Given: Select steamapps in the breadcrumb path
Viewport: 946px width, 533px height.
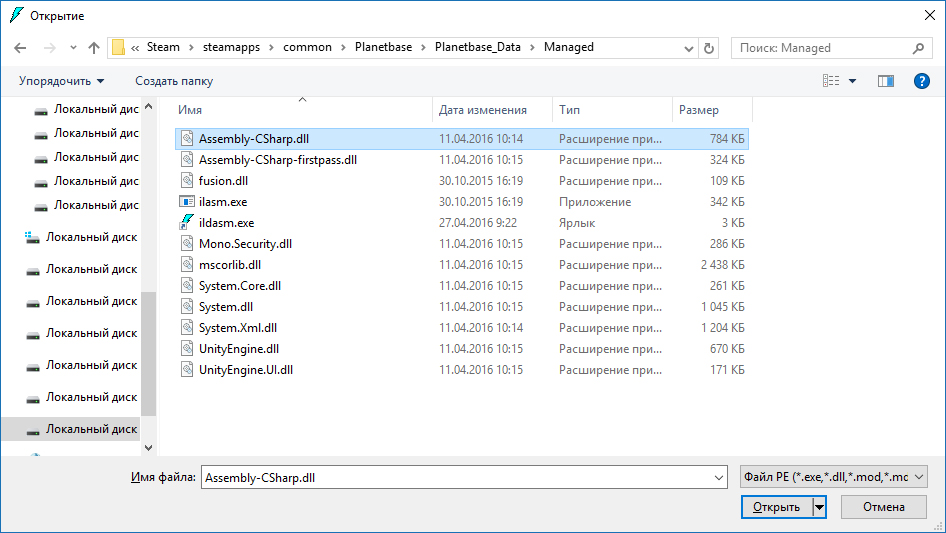Looking at the screenshot, I should 231,47.
